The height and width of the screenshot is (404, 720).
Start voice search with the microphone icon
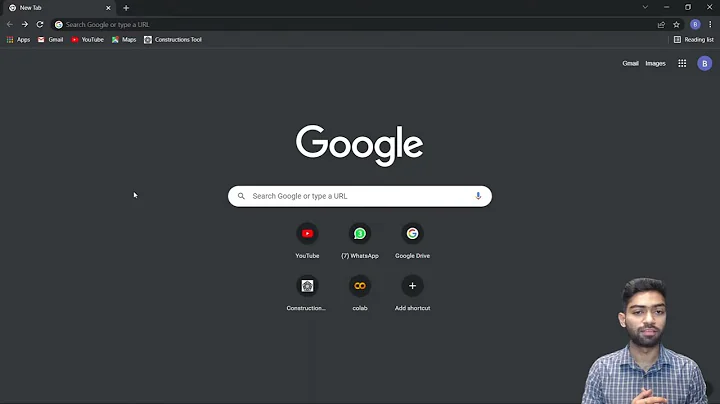coord(478,196)
